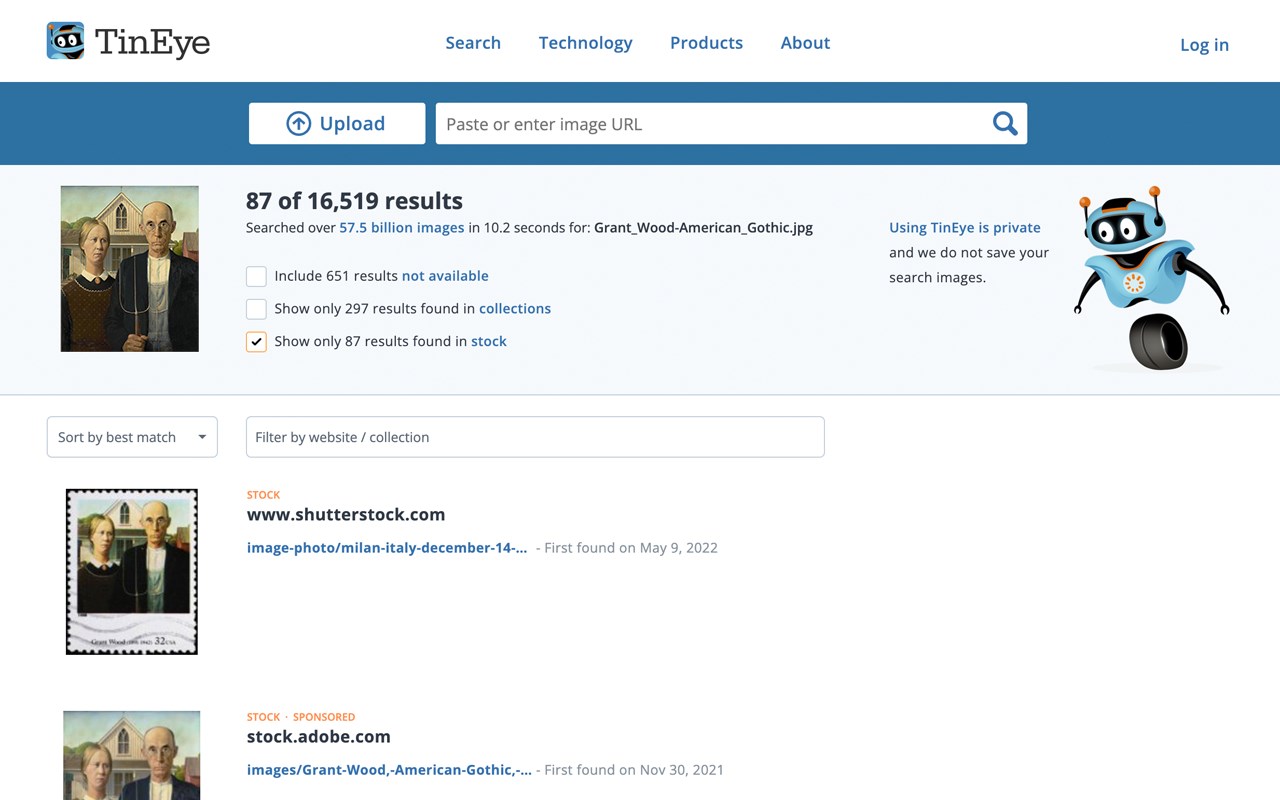Image resolution: width=1280 pixels, height=800 pixels.
Task: Open images/Grant-Wood,-American-Gothic link
Action: (x=389, y=770)
